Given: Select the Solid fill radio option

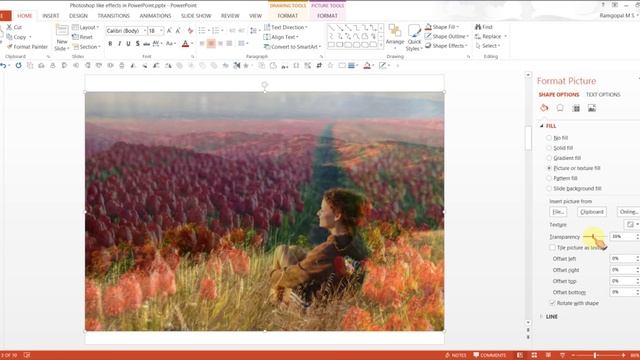Looking at the screenshot, I should tap(549, 148).
